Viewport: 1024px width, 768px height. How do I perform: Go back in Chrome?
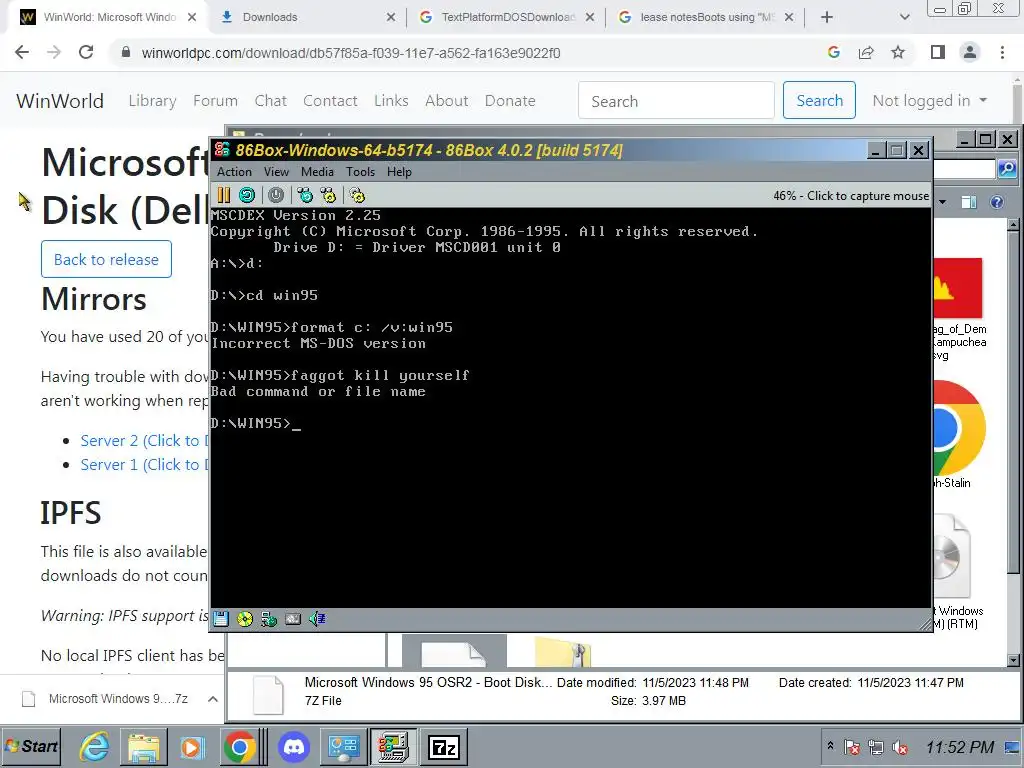tap(22, 53)
